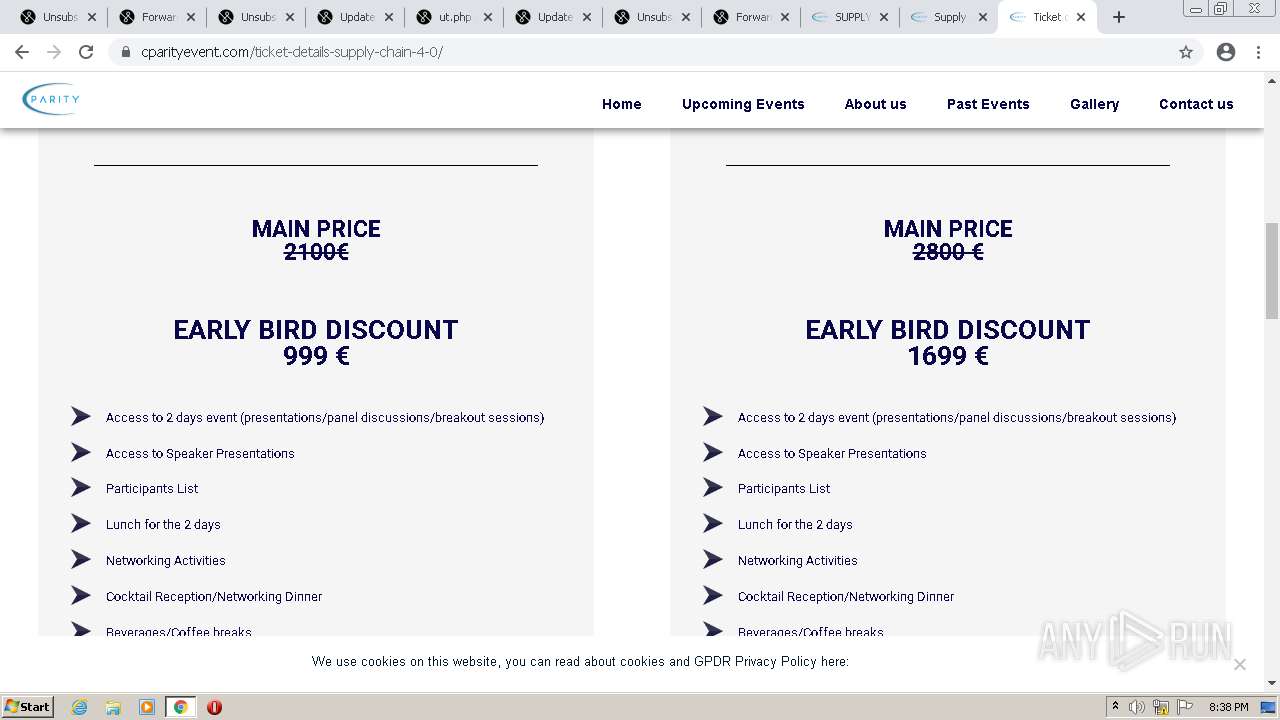Reload the page with the refresh icon

[x=86, y=52]
